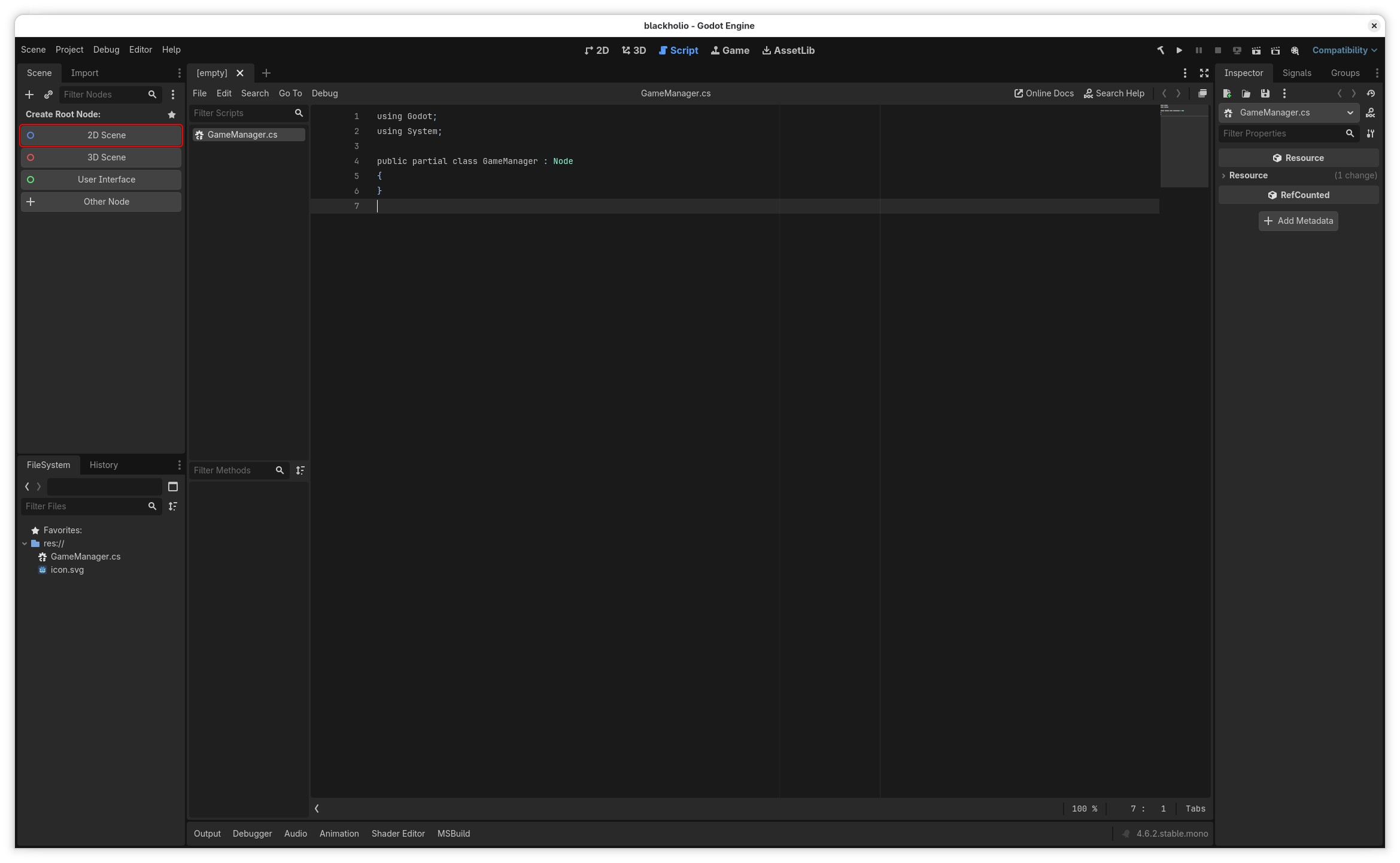Open the Debug menu in top bar

point(106,50)
